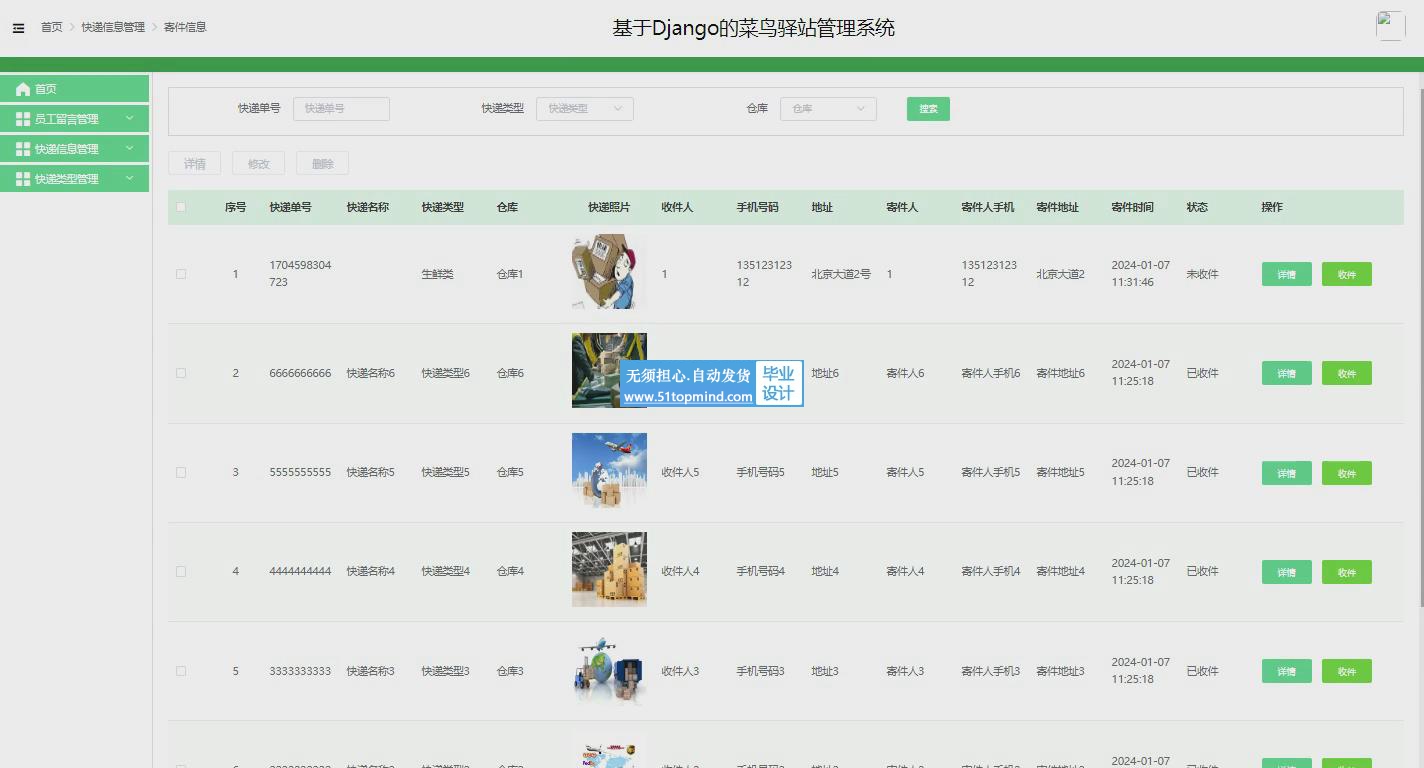Expand the 快递信息管理 sidebar chevron

point(129,149)
